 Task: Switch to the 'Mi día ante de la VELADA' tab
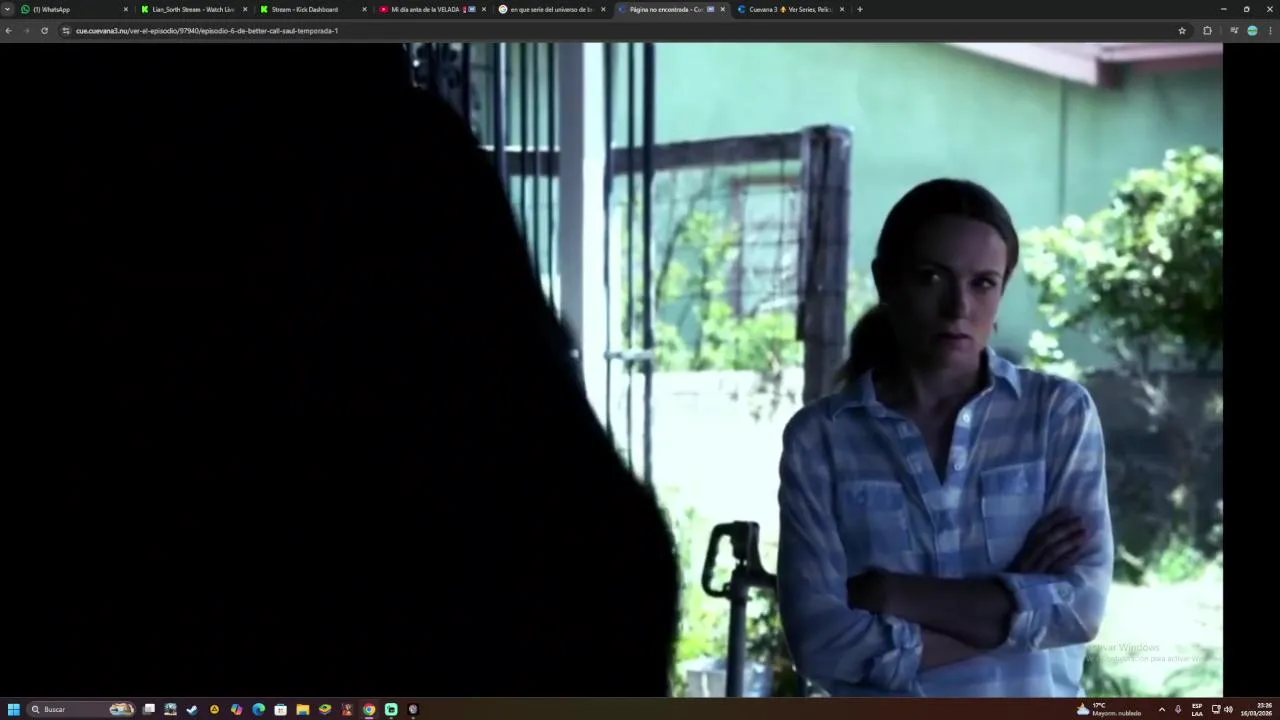pos(432,9)
